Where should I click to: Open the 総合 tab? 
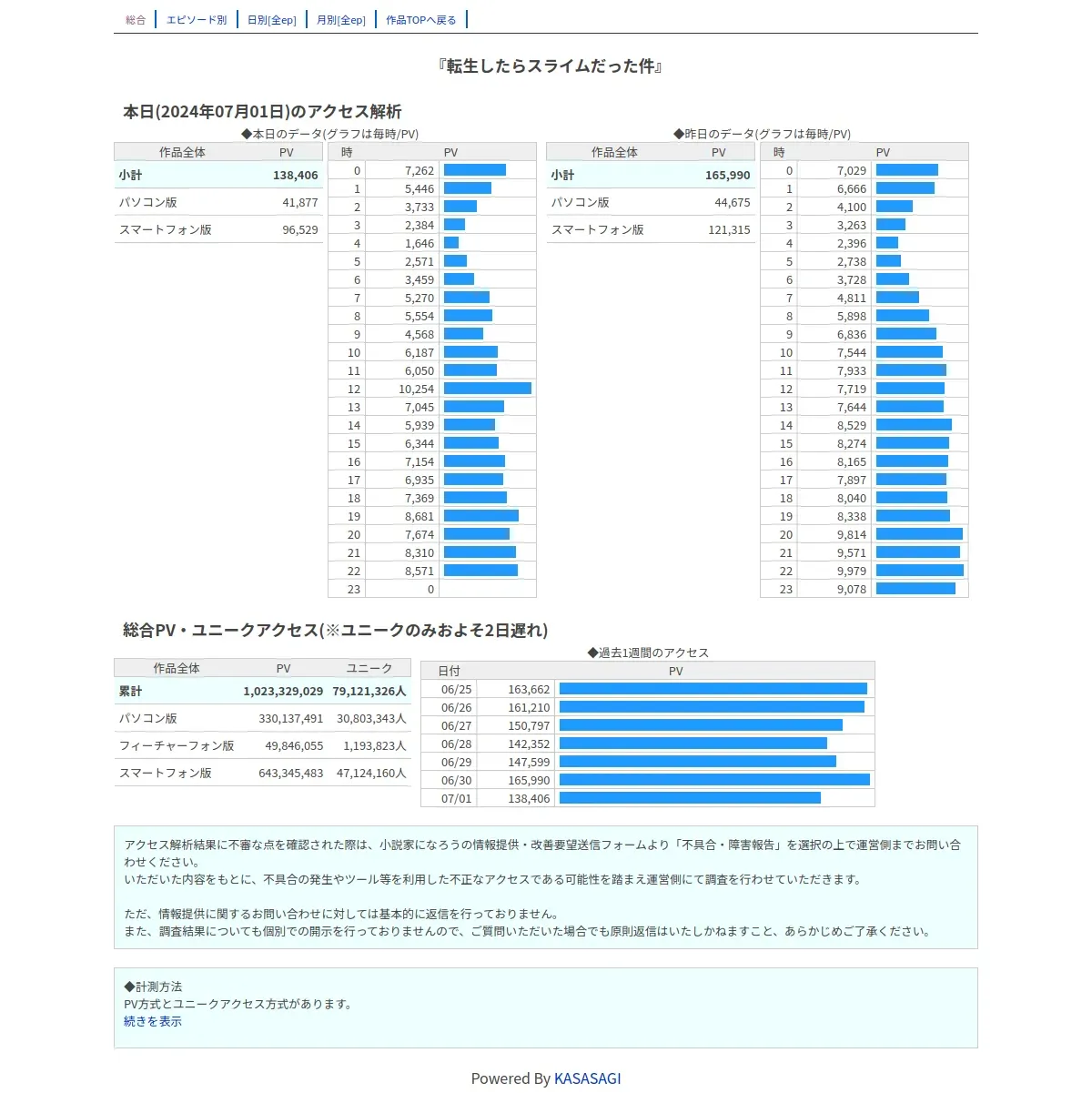[136, 20]
